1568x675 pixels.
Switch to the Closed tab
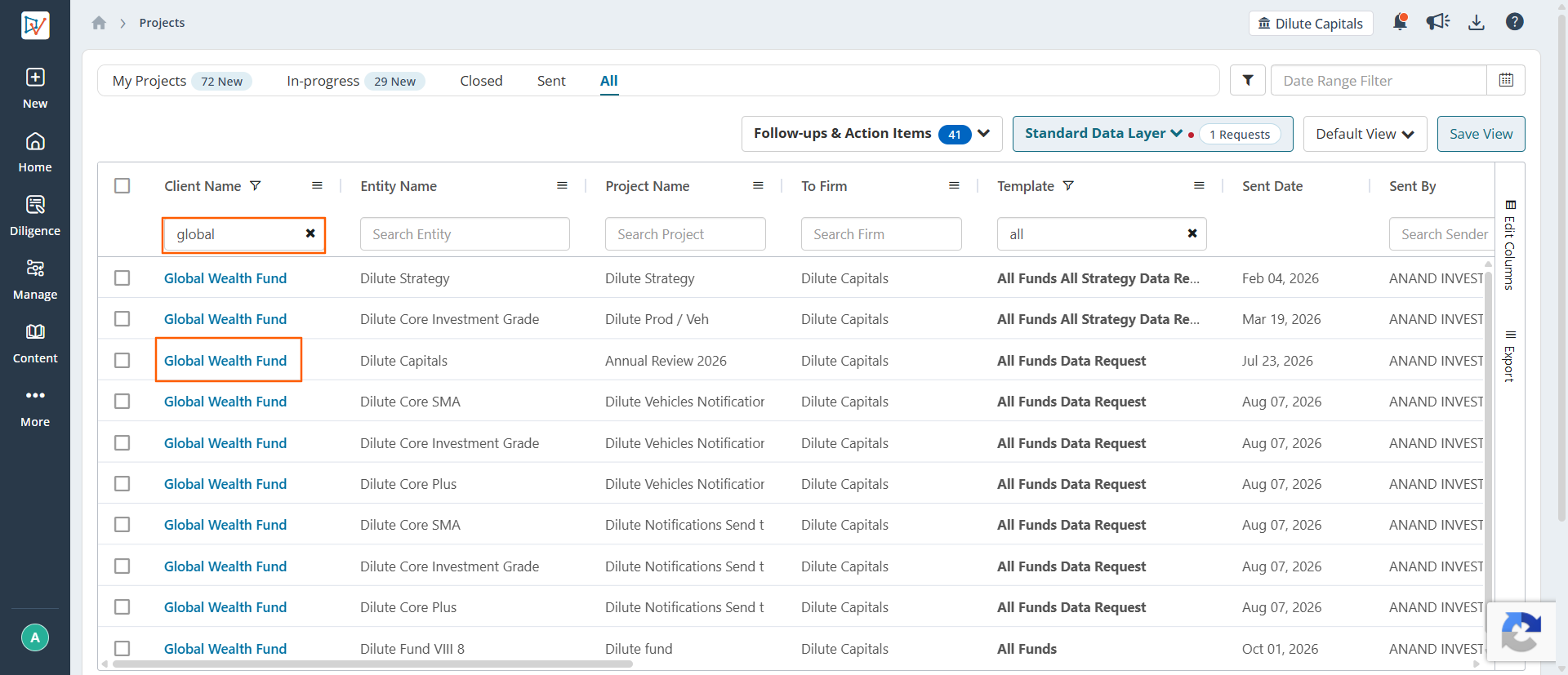[x=481, y=81]
